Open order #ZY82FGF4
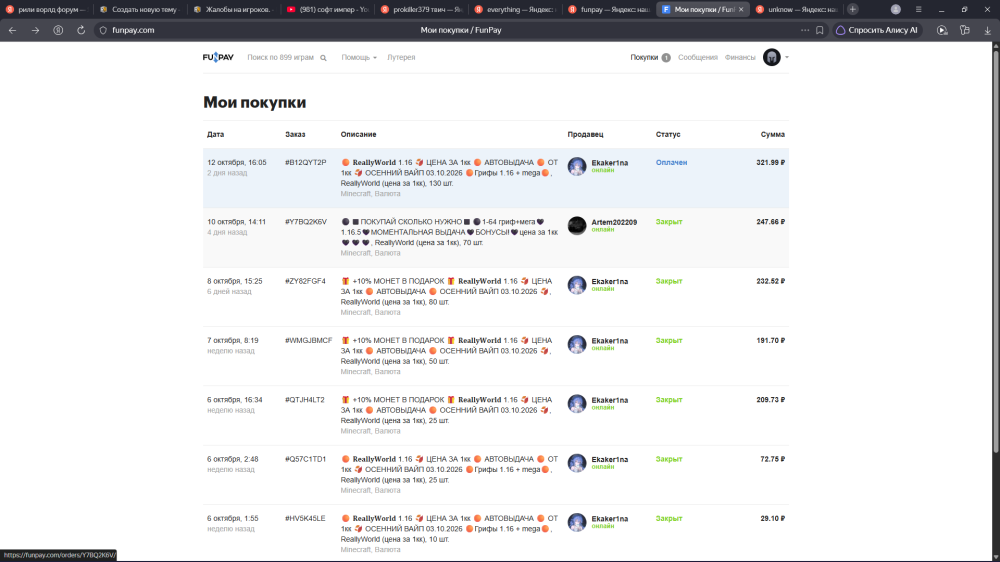Image resolution: width=1000 pixels, height=562 pixels. pos(305,281)
